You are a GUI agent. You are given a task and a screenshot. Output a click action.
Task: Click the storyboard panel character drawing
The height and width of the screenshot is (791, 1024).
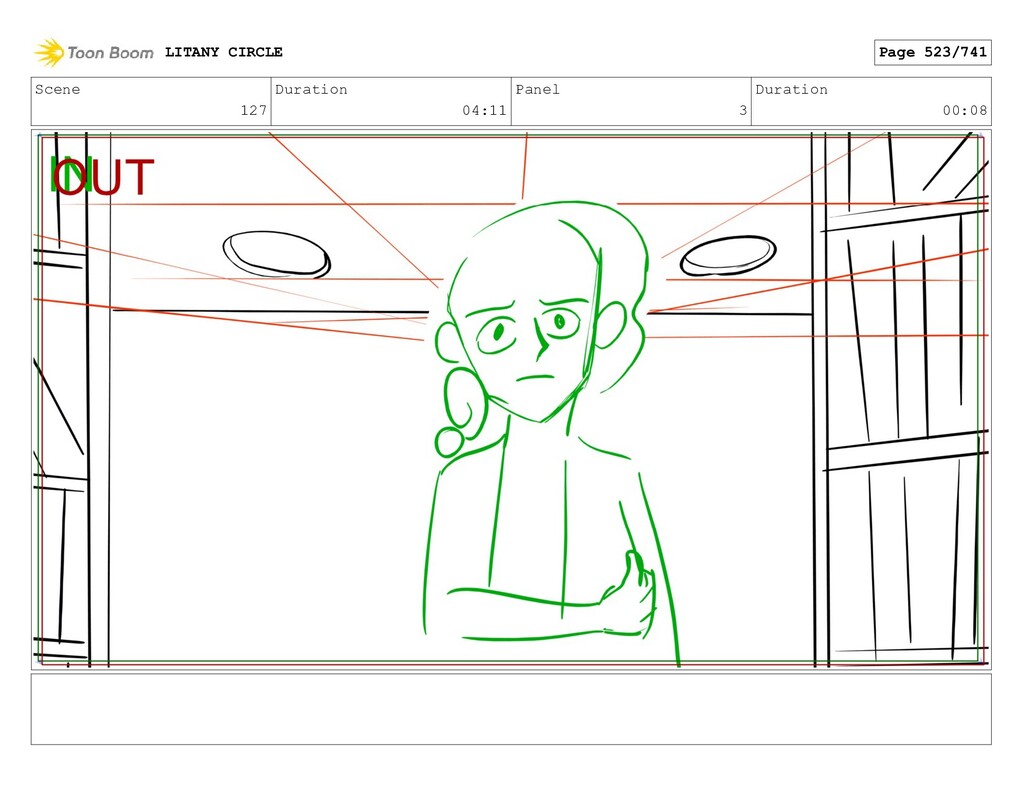coord(550,433)
